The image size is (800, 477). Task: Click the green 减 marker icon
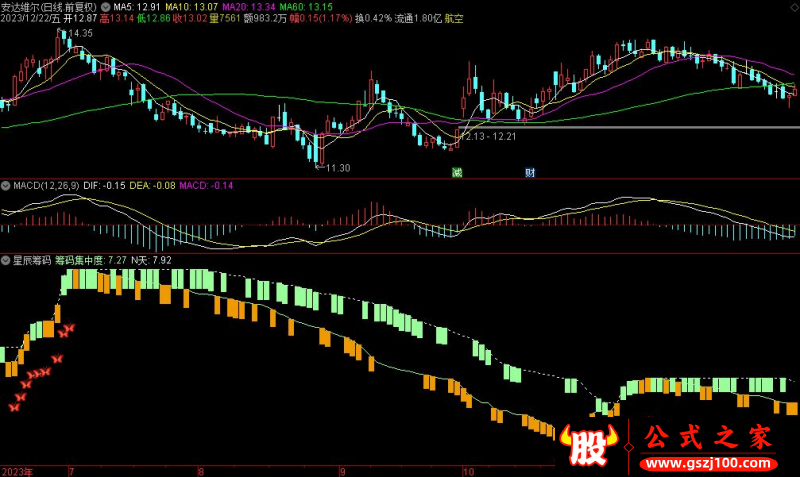tap(457, 172)
